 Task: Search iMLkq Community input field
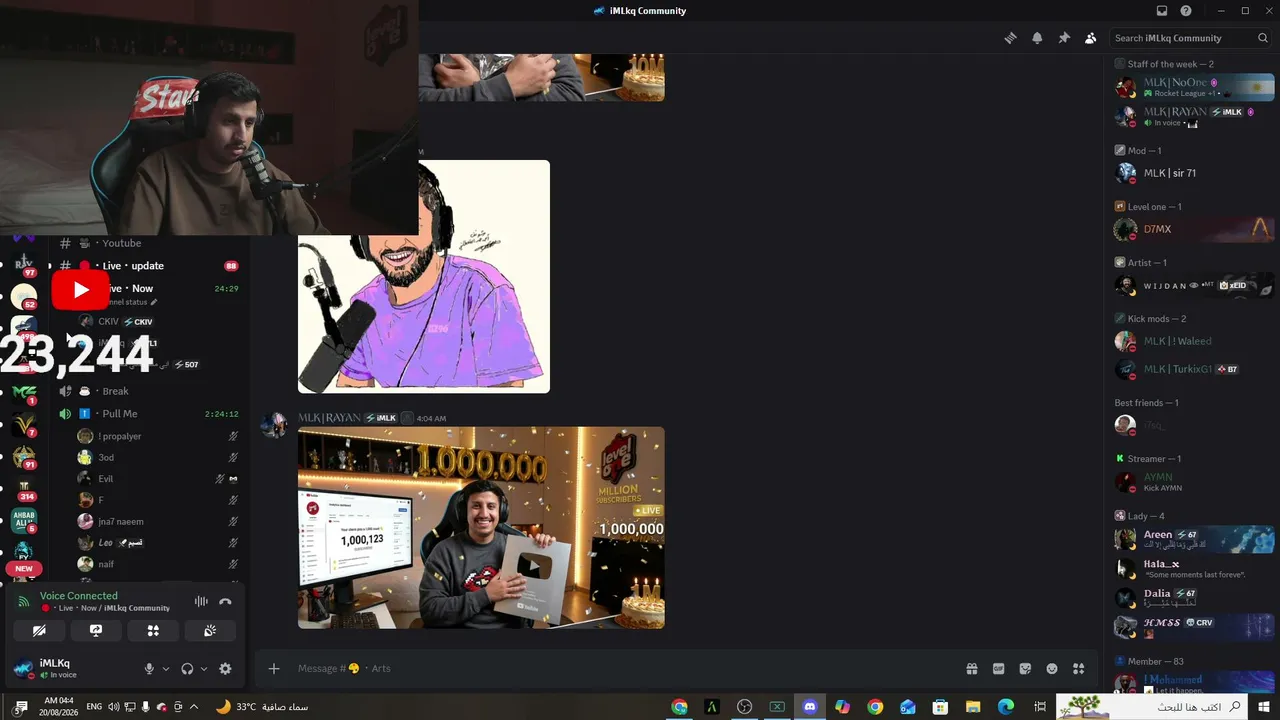point(1191,38)
